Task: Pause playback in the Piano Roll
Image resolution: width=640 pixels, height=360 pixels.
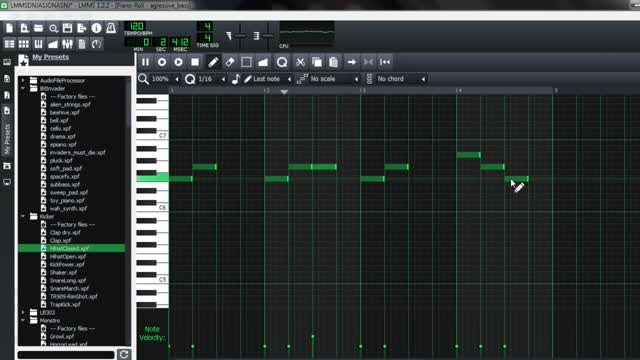Action: tap(145, 62)
